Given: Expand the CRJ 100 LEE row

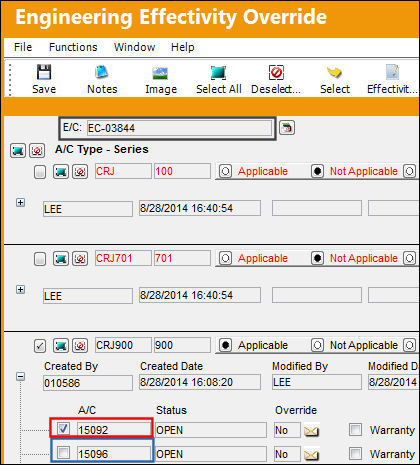Looking at the screenshot, I should [x=20, y=202].
